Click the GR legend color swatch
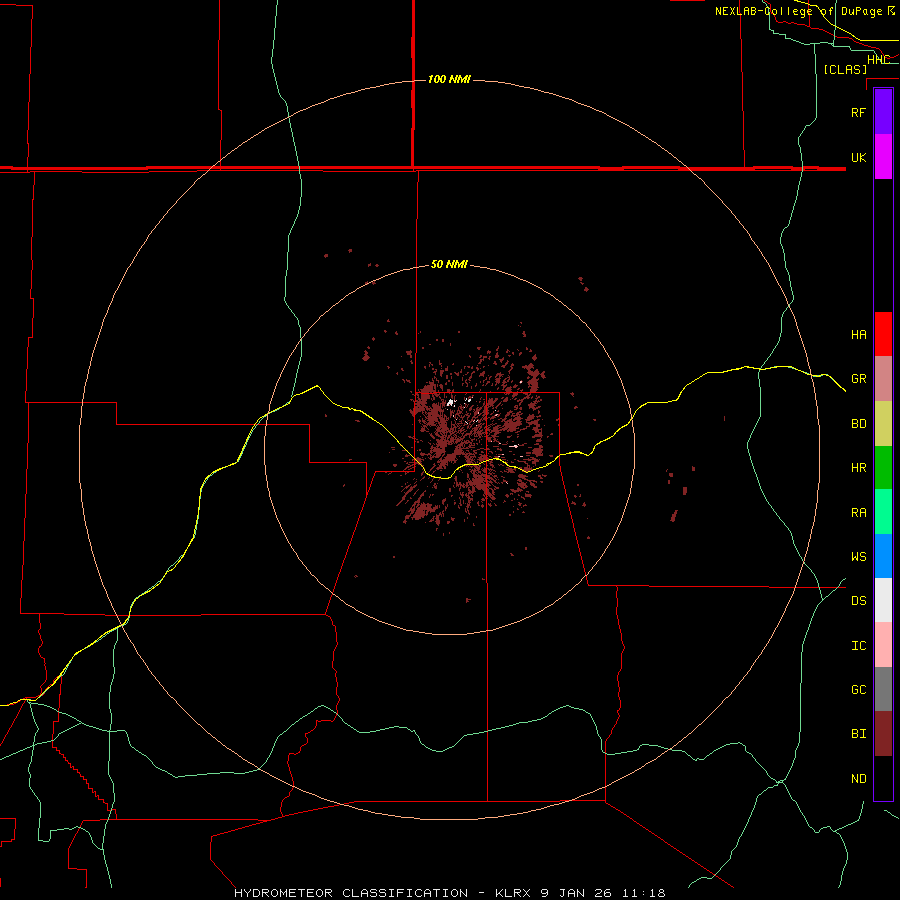 click(883, 379)
